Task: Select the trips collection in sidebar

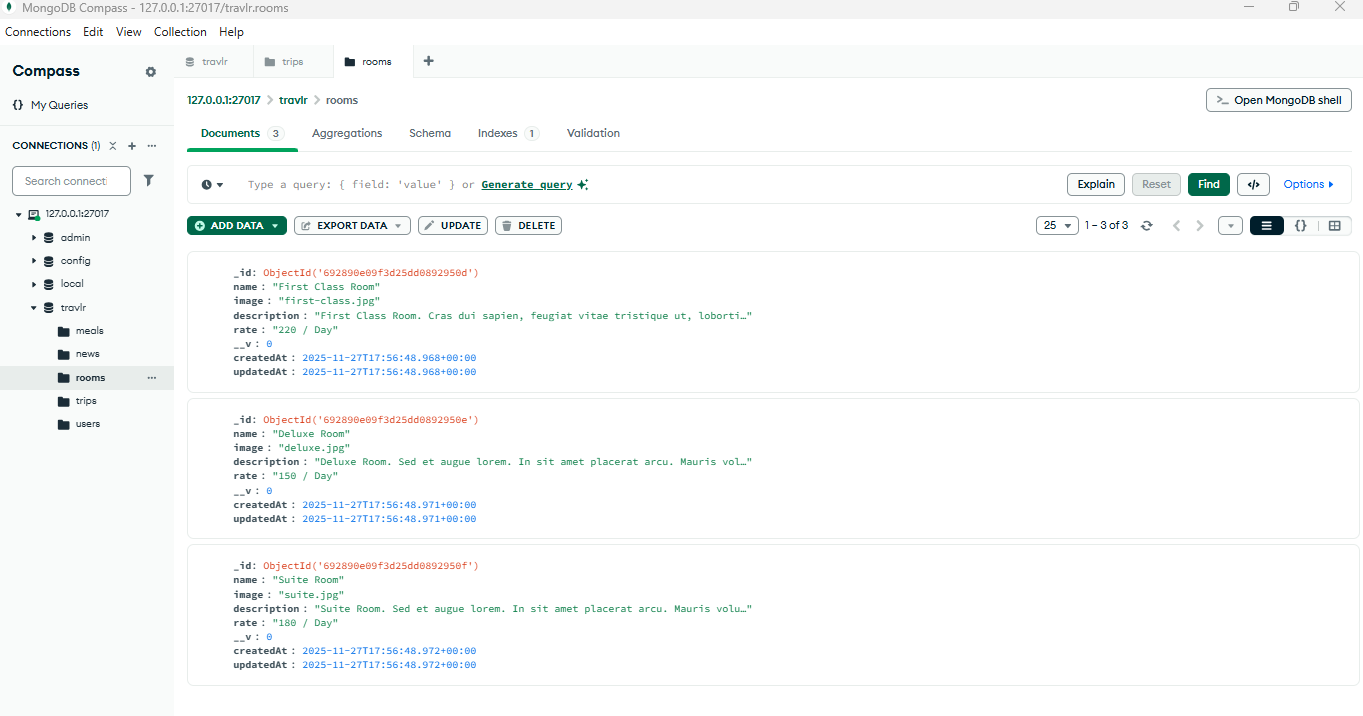Action: click(x=86, y=401)
